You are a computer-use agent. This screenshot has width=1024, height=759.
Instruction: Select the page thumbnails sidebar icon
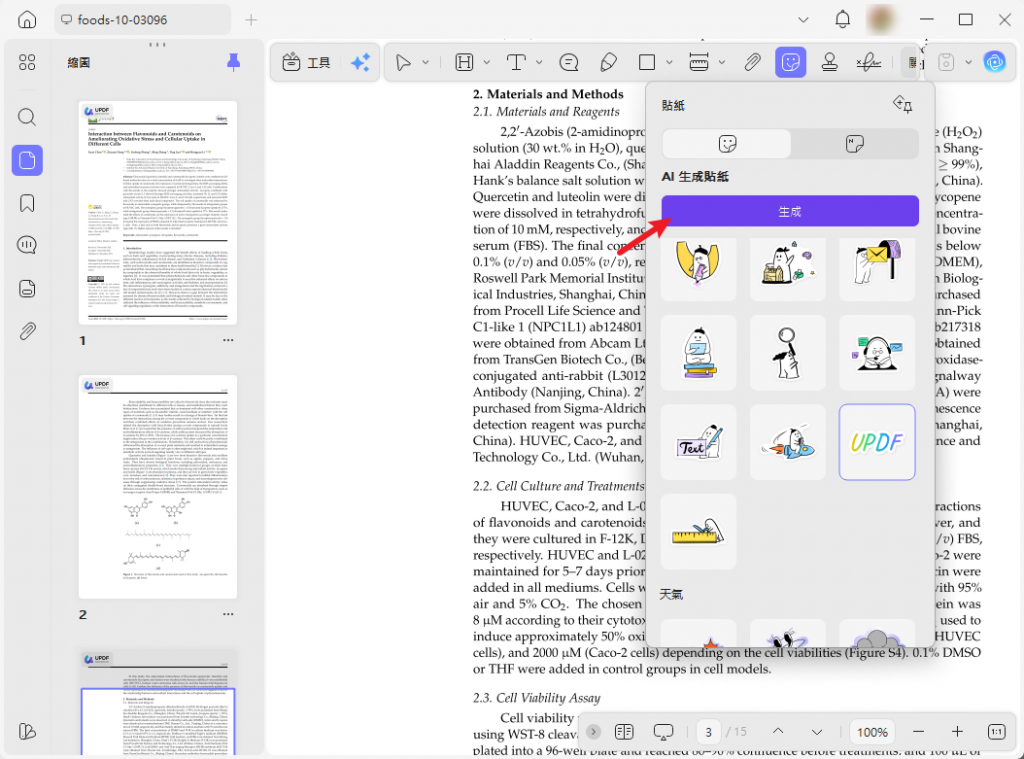[x=27, y=160]
